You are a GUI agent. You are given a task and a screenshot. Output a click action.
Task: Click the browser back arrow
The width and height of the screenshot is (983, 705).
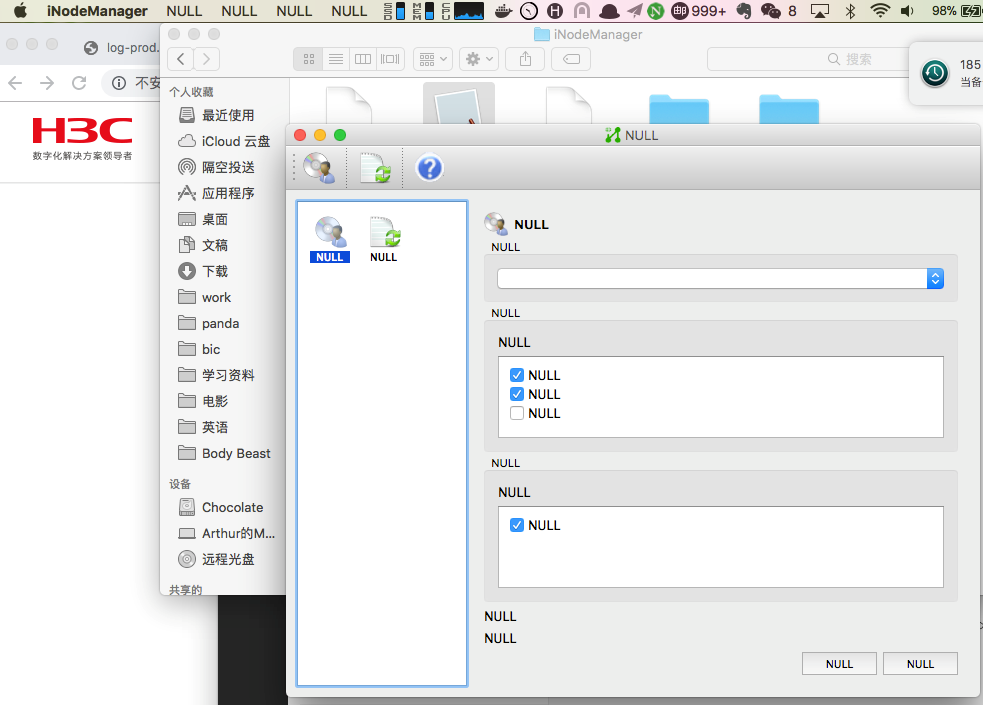16,83
